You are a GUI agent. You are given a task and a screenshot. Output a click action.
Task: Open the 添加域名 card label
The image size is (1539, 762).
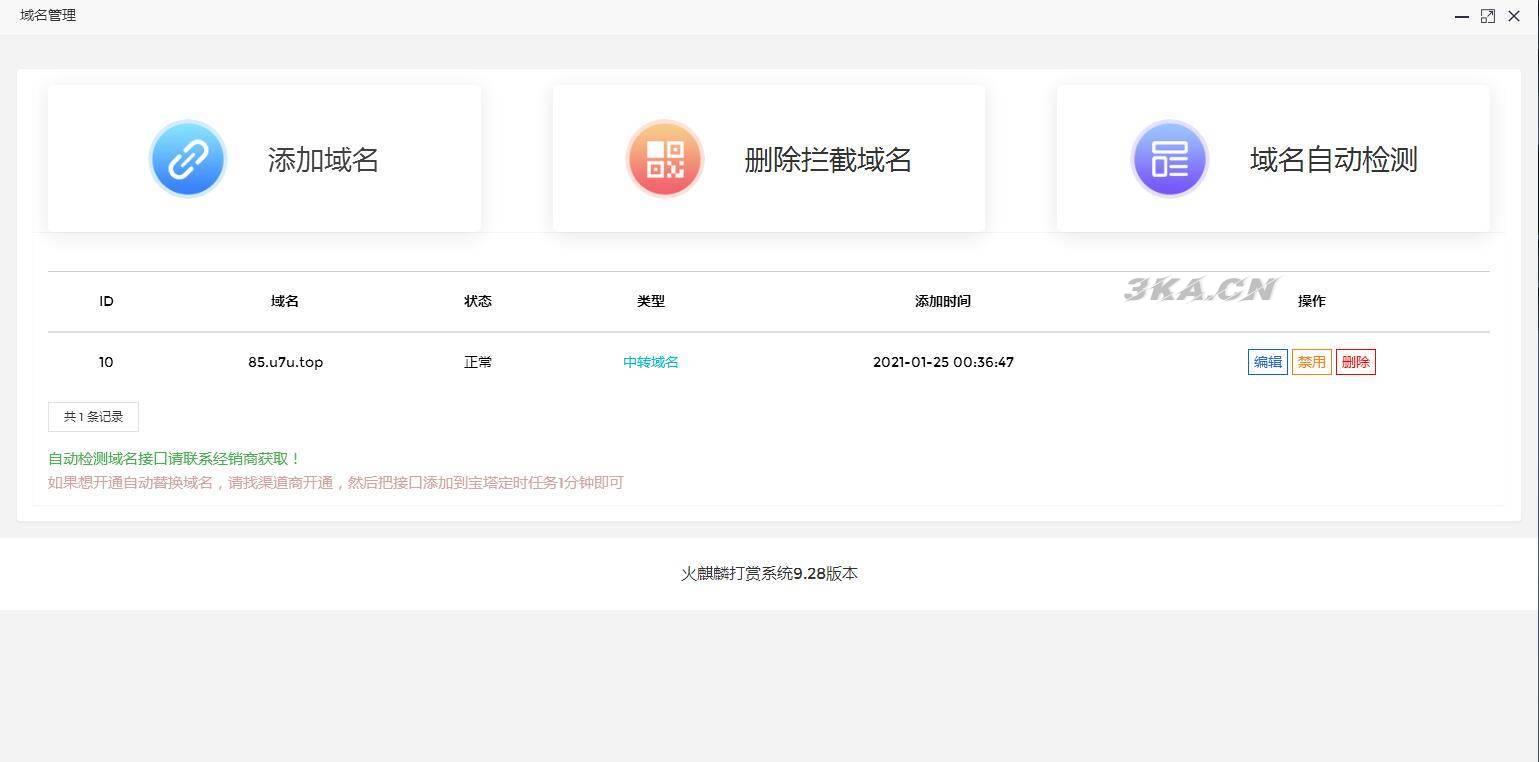click(x=323, y=160)
